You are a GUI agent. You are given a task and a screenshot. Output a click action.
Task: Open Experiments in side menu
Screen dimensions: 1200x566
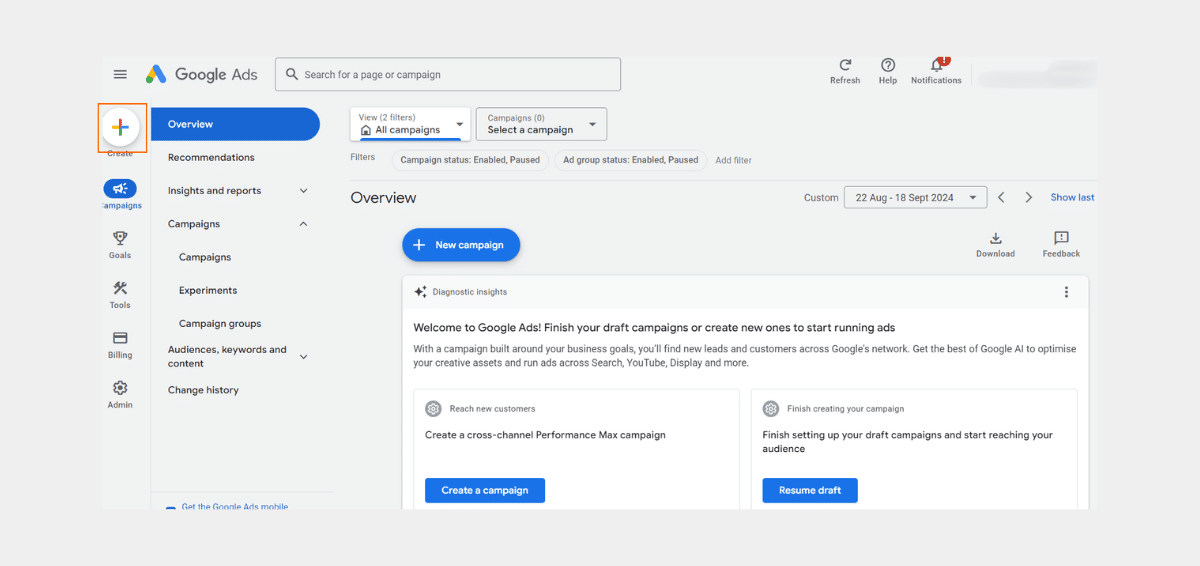click(x=208, y=290)
